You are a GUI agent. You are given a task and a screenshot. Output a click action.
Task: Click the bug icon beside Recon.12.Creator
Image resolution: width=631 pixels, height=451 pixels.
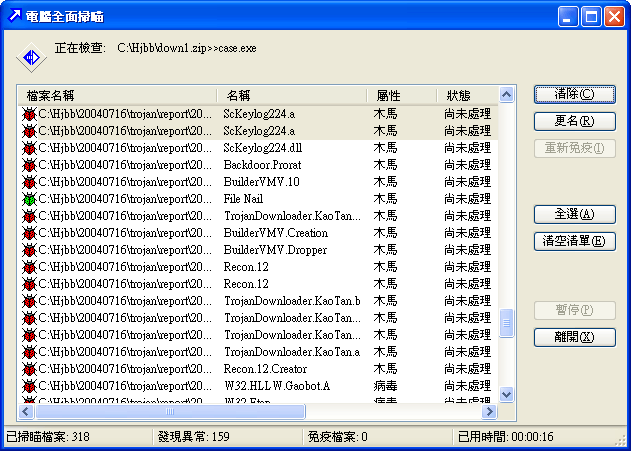[29, 369]
